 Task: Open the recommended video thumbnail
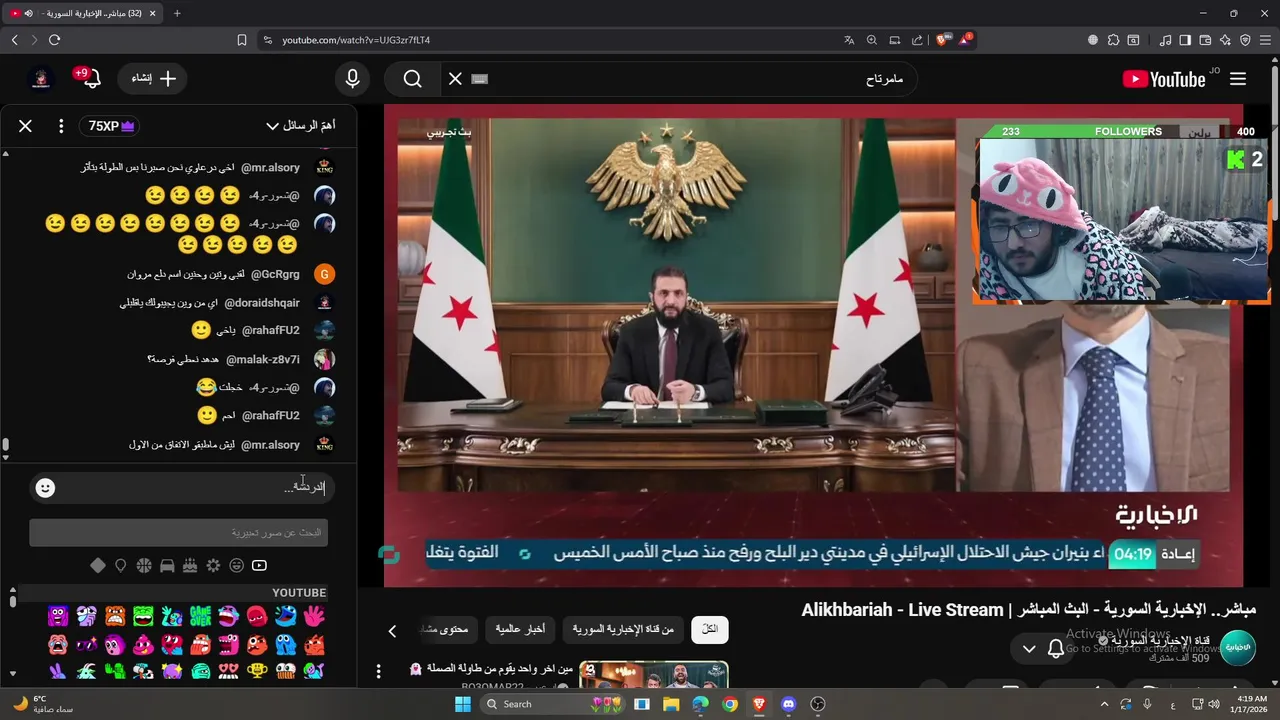click(x=654, y=675)
